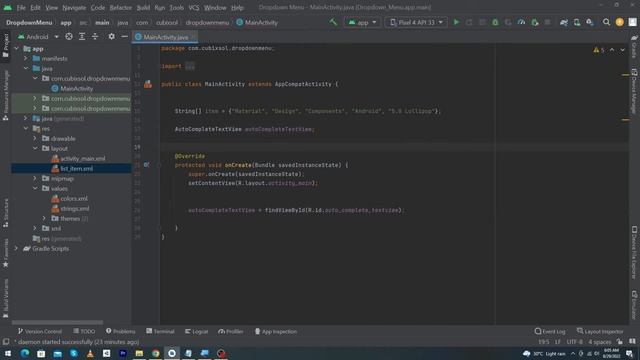Open the Layout Inspector tool window
The width and height of the screenshot is (640, 360).
(600, 331)
